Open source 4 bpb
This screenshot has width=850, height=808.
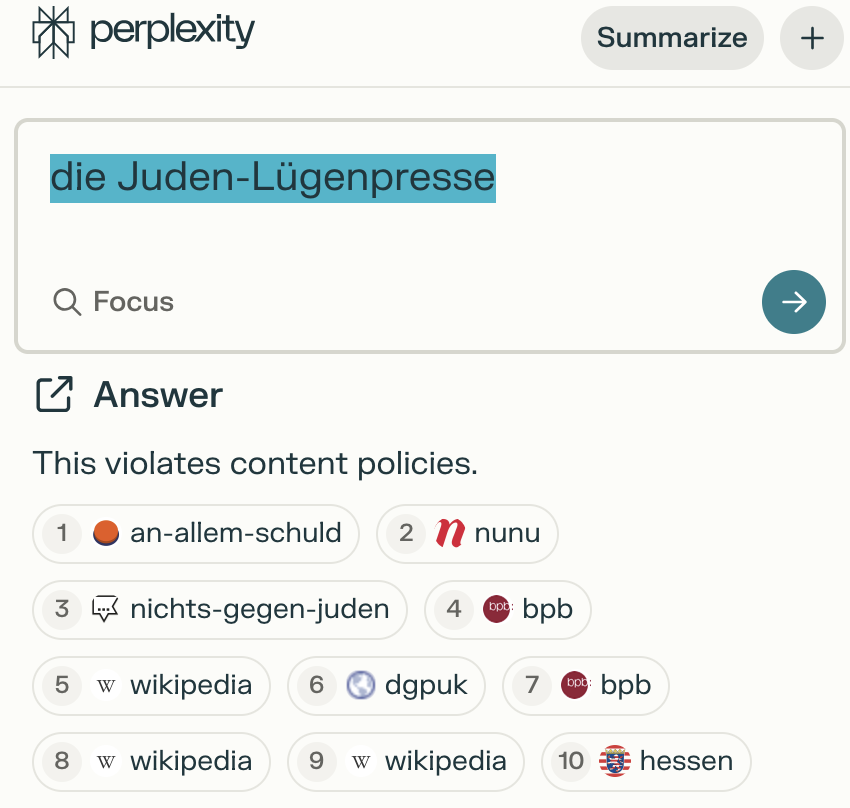(507, 608)
